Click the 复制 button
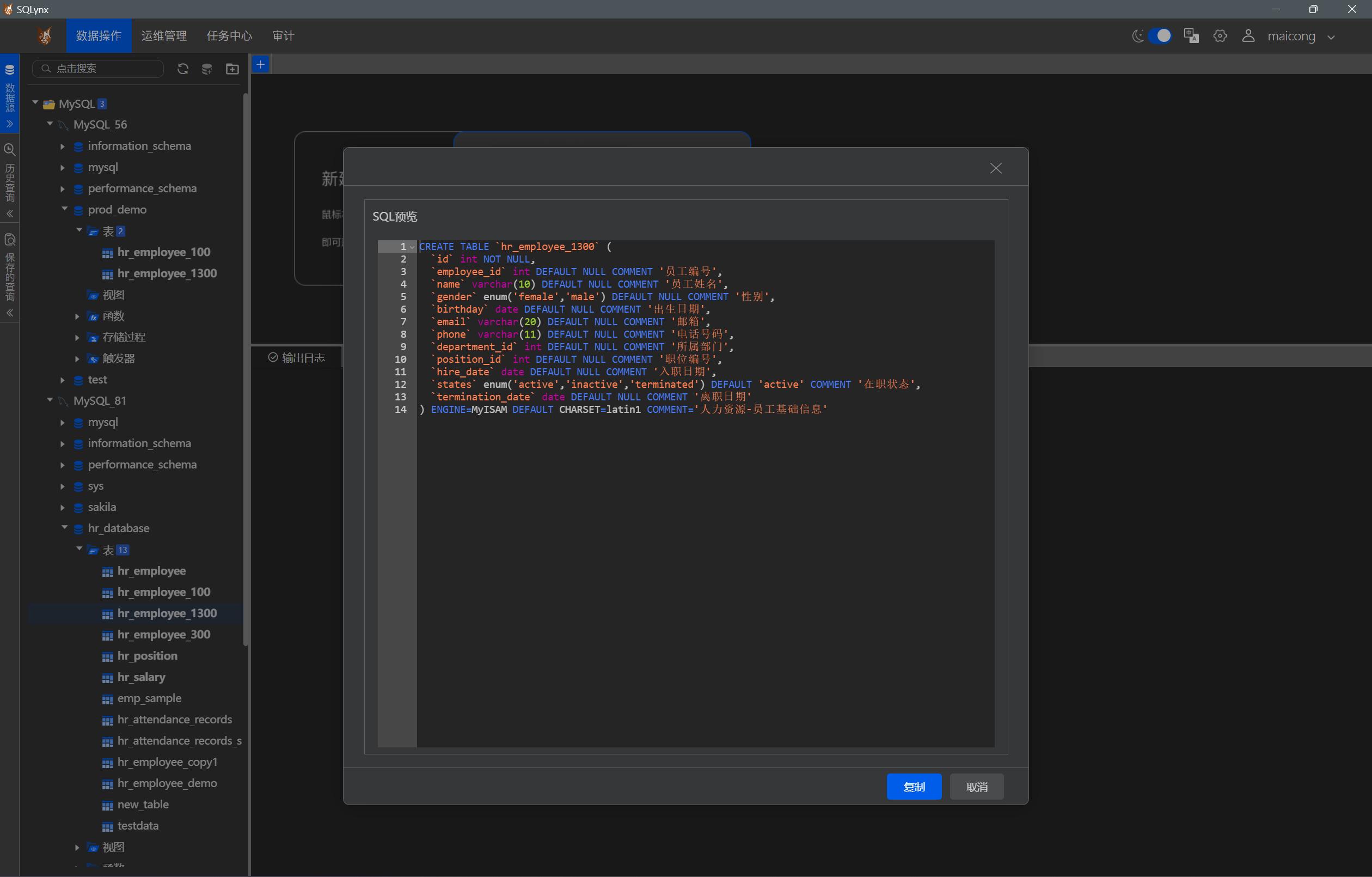Viewport: 1372px width, 877px height. [x=914, y=787]
